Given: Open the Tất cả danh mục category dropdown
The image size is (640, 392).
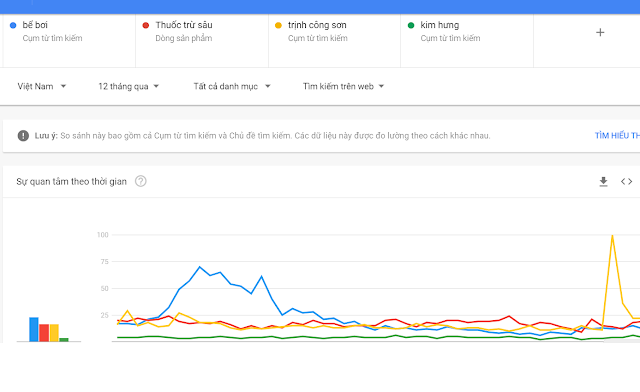Looking at the screenshot, I should (x=232, y=86).
